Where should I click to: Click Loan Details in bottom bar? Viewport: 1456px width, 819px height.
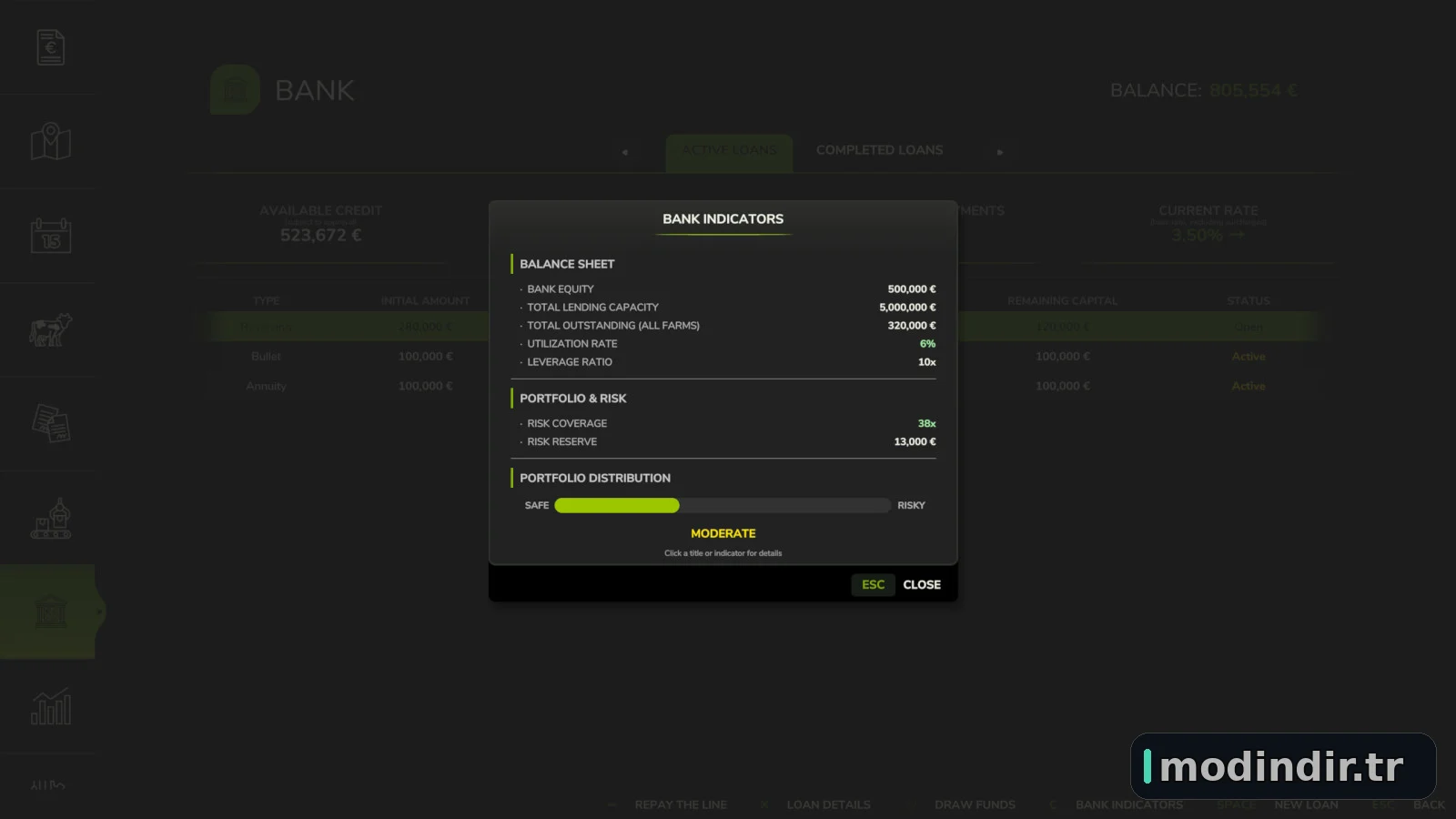(x=828, y=804)
